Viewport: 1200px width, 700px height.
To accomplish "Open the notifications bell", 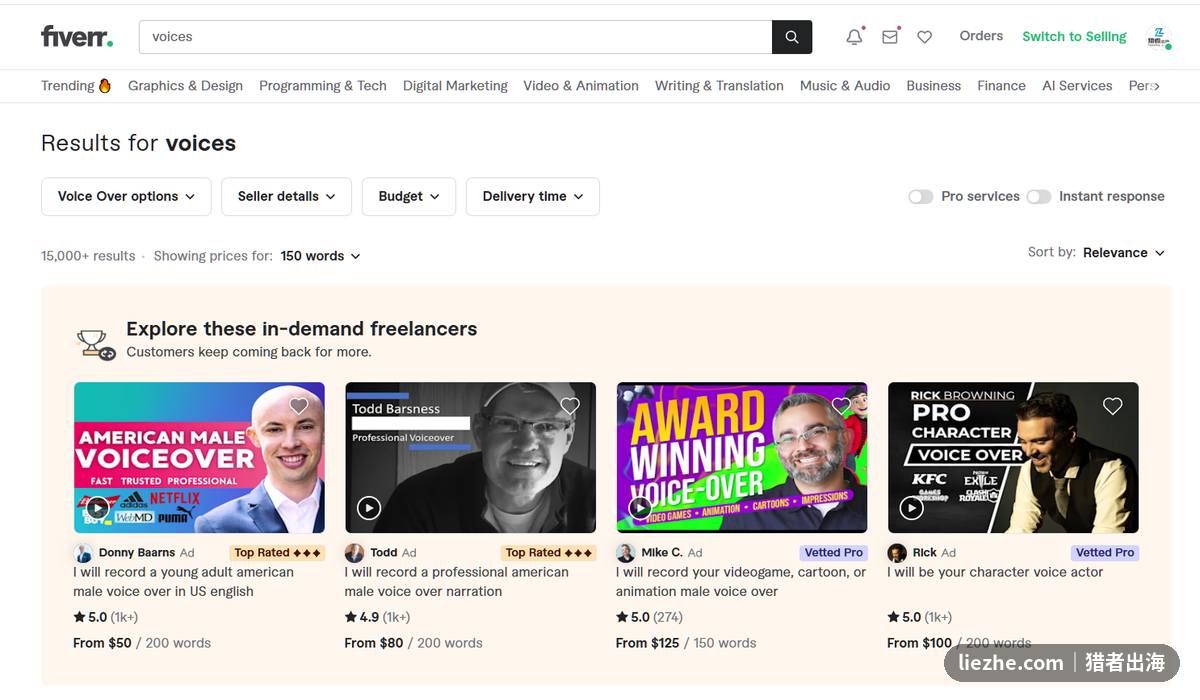I will point(854,37).
